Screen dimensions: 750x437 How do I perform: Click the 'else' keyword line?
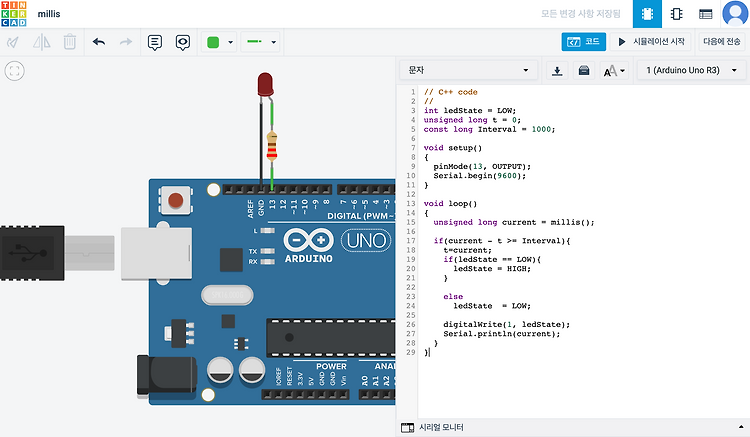453,296
